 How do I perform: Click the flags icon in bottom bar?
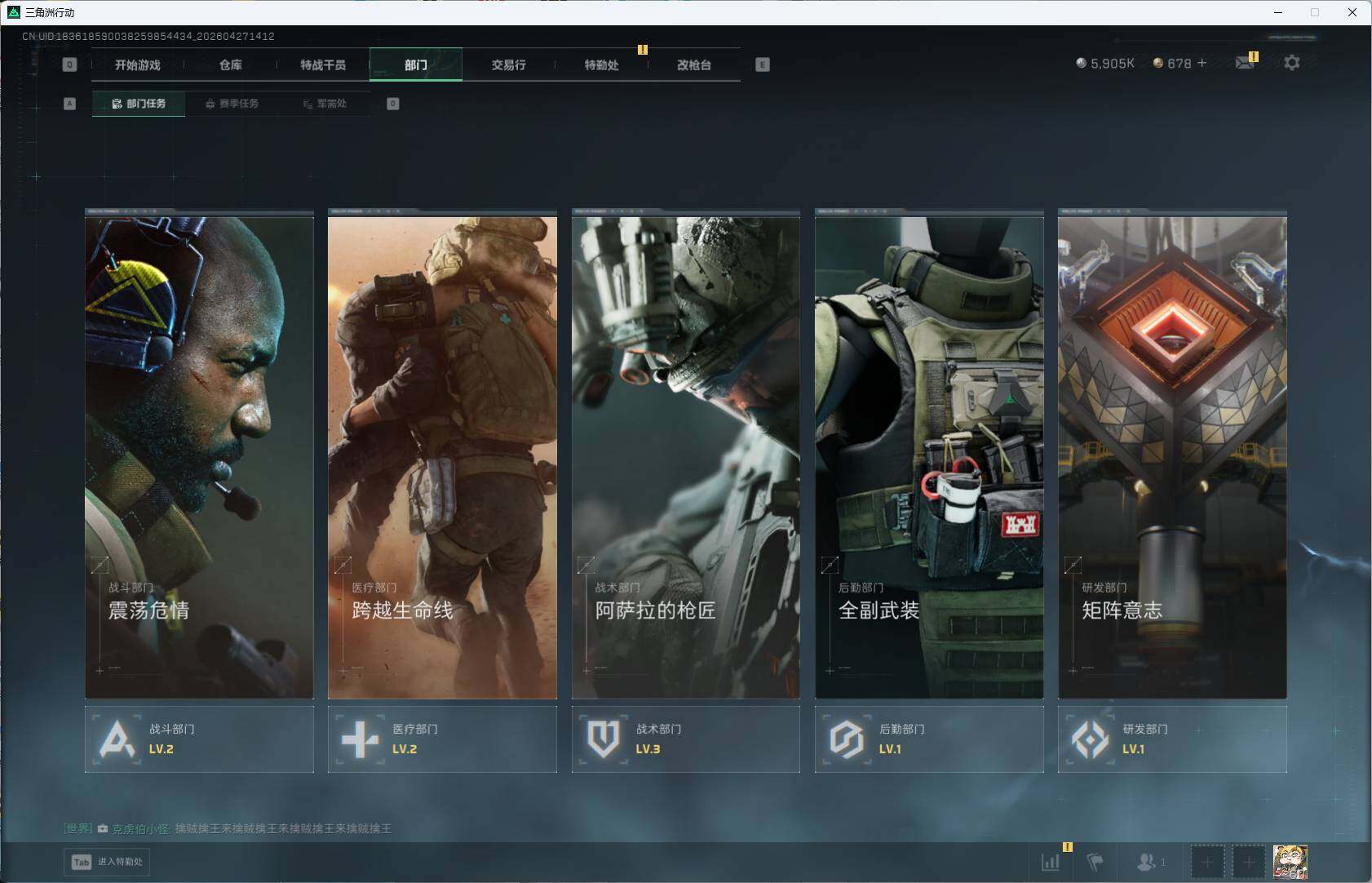tap(1095, 862)
